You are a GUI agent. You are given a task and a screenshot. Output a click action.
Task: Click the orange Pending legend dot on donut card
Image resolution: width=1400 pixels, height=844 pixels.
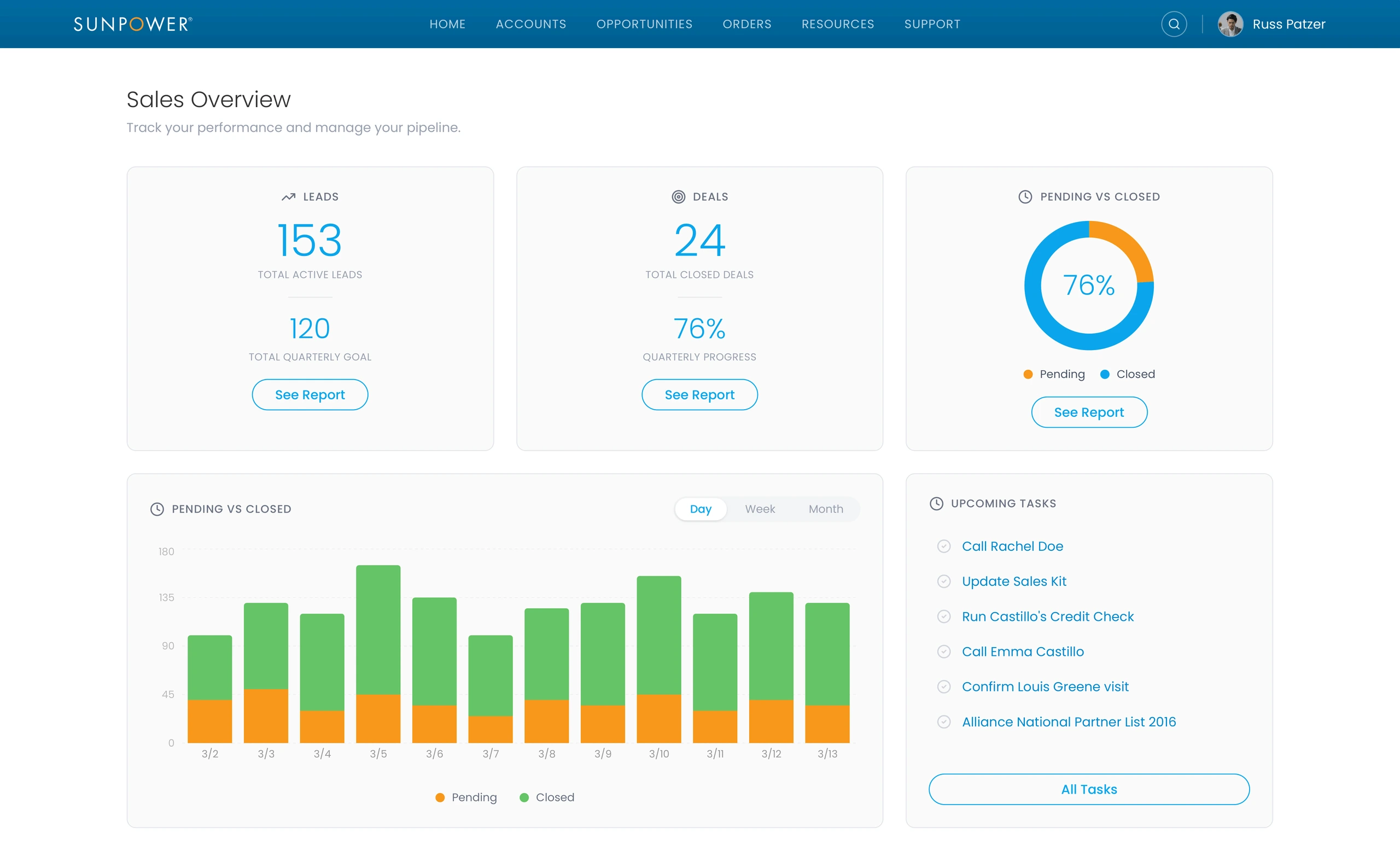[1027, 374]
